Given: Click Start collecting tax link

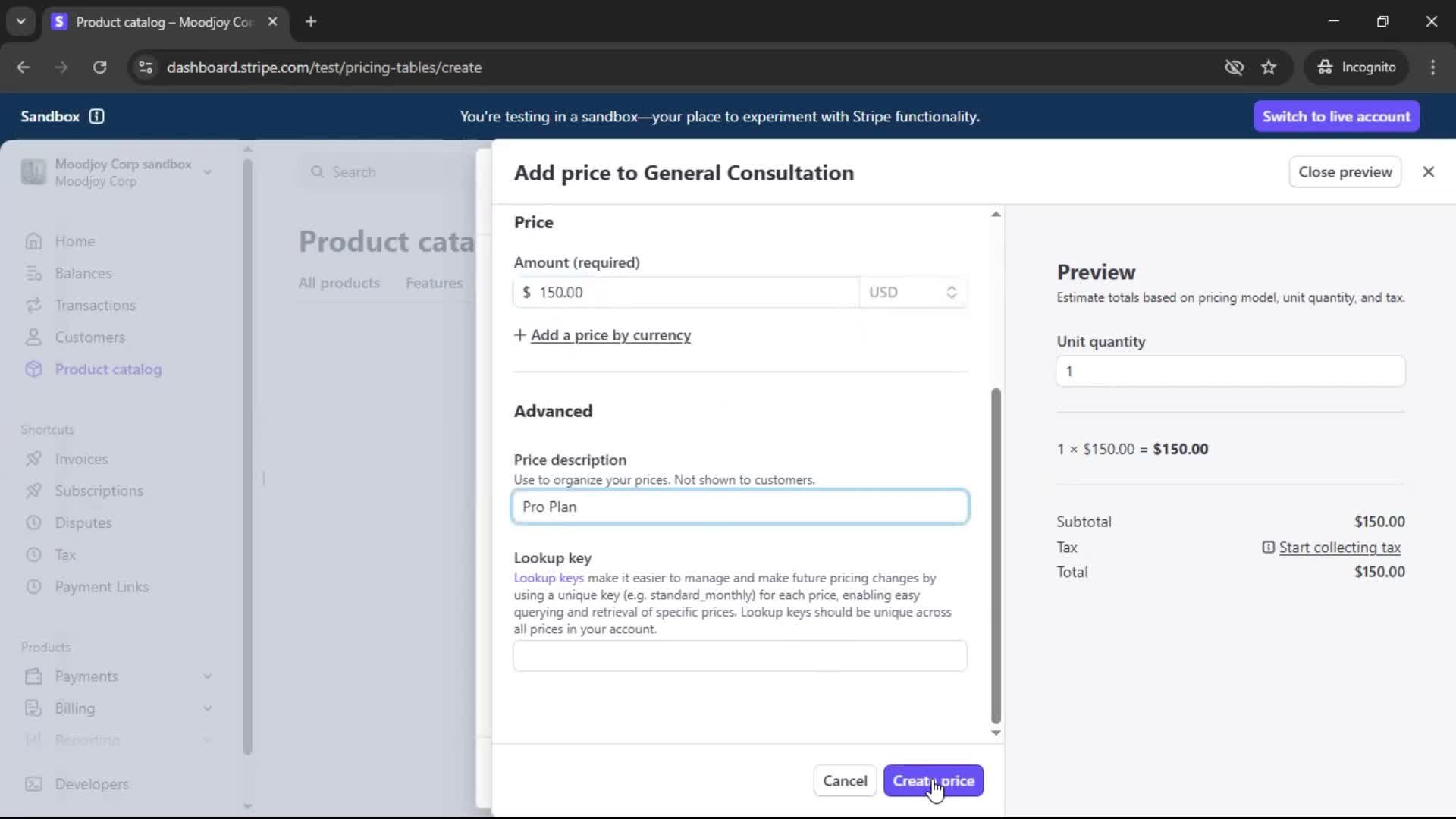Looking at the screenshot, I should click(x=1338, y=548).
